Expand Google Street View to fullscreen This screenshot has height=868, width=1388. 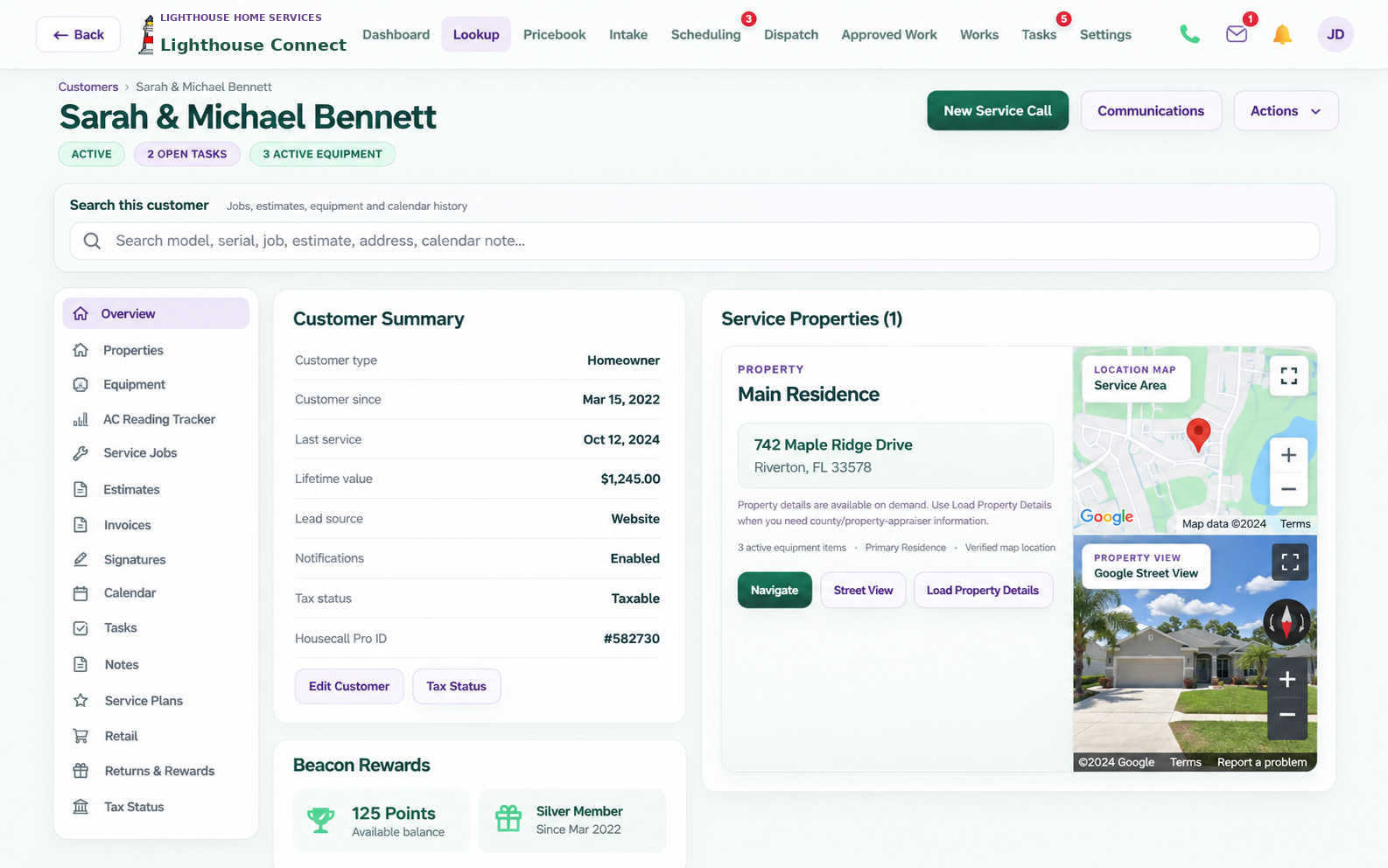[1290, 562]
